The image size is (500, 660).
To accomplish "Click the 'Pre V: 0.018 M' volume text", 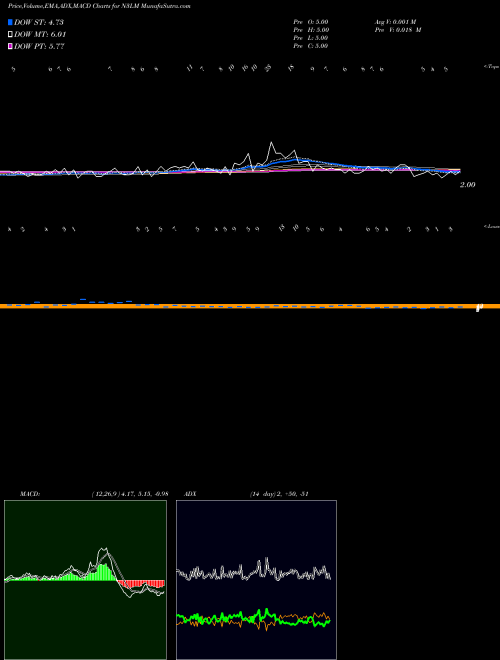I will (398, 30).
